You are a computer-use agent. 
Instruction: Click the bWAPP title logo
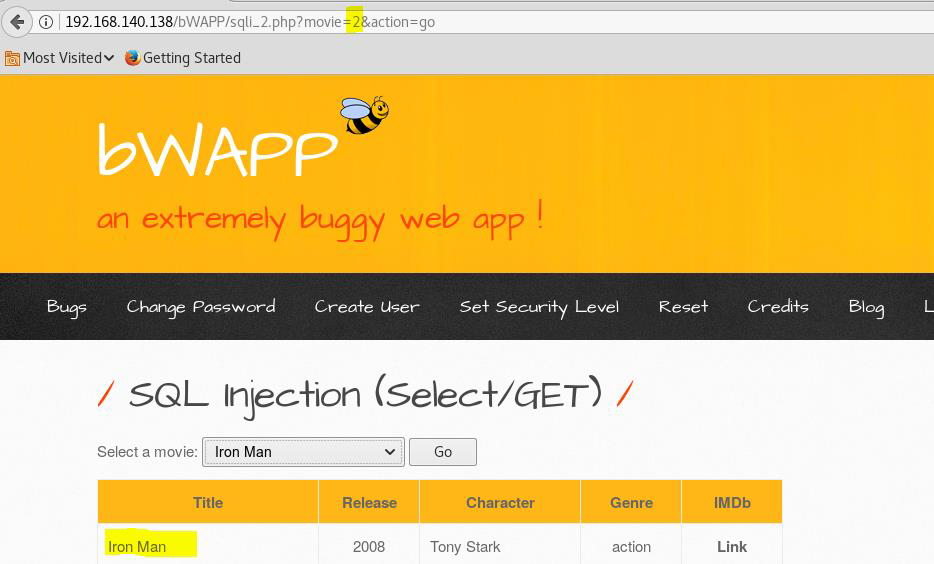point(217,152)
